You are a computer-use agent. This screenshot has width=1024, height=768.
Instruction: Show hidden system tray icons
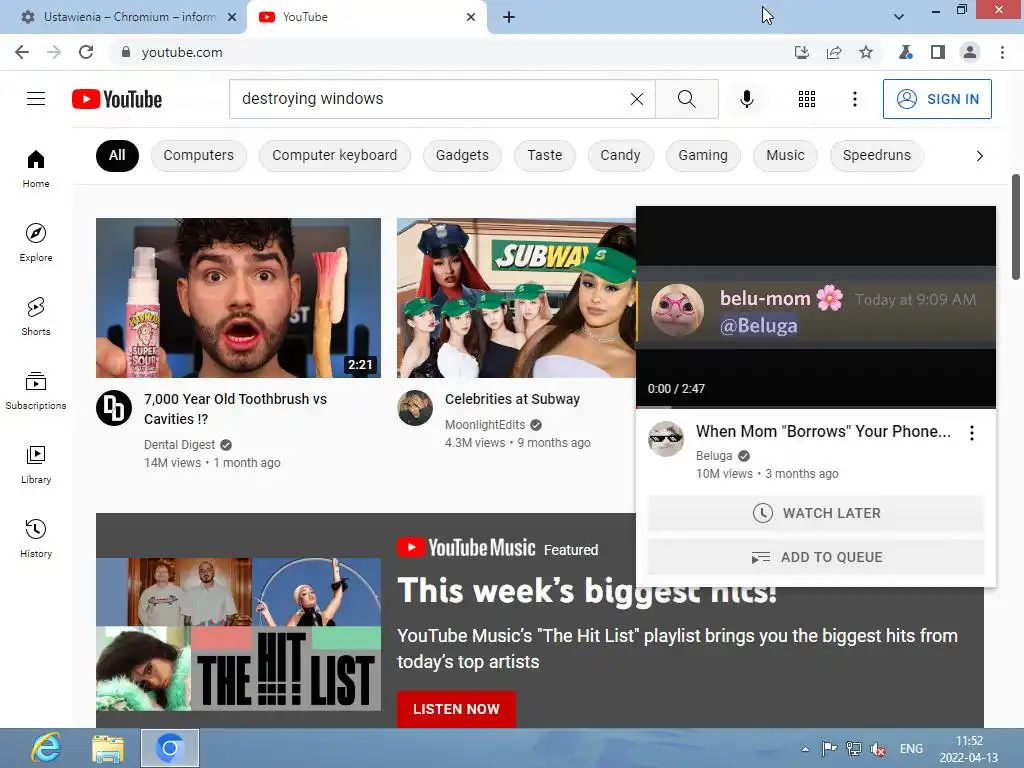tap(805, 748)
